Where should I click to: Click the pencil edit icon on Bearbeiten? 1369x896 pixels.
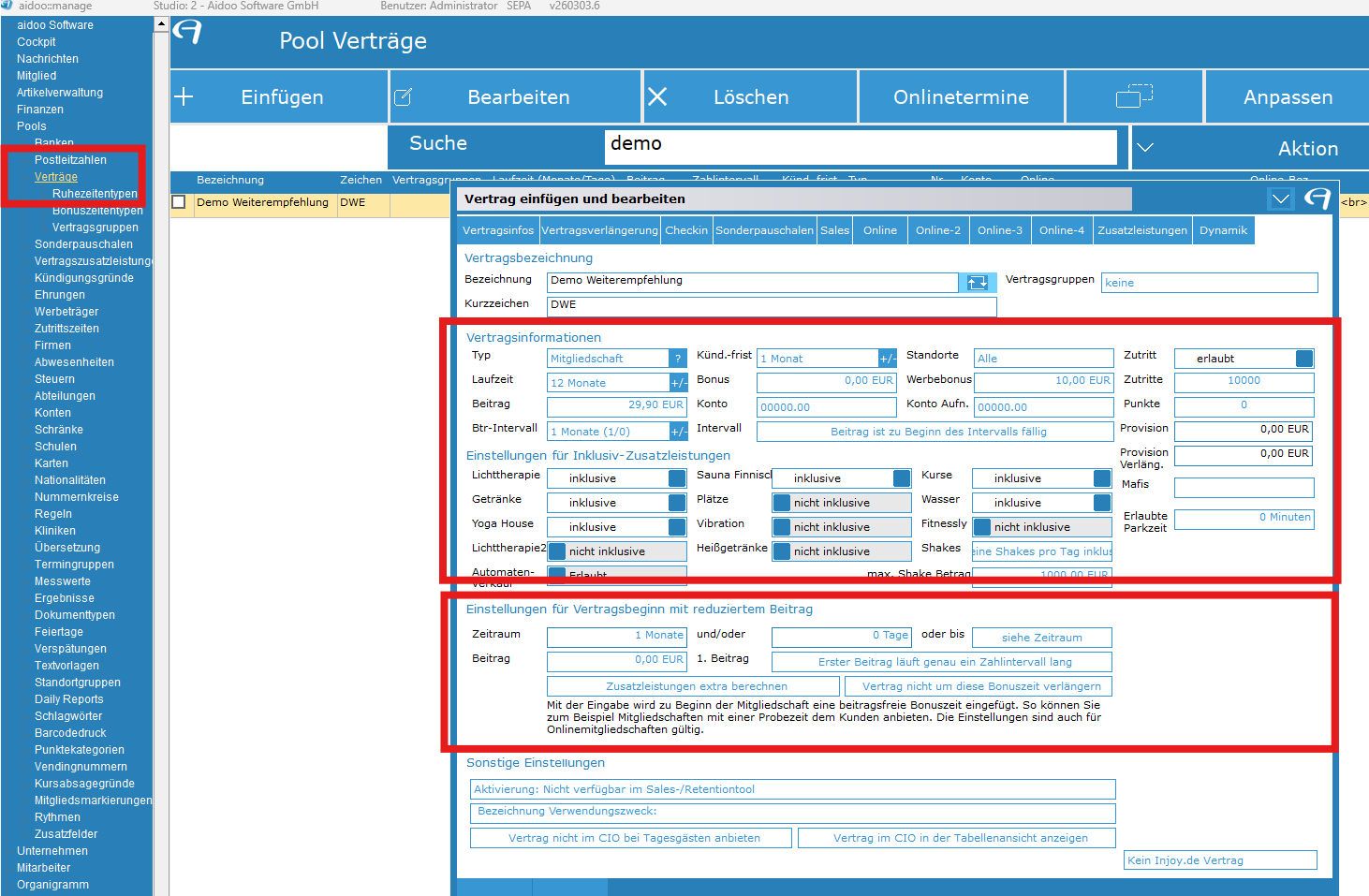[404, 96]
